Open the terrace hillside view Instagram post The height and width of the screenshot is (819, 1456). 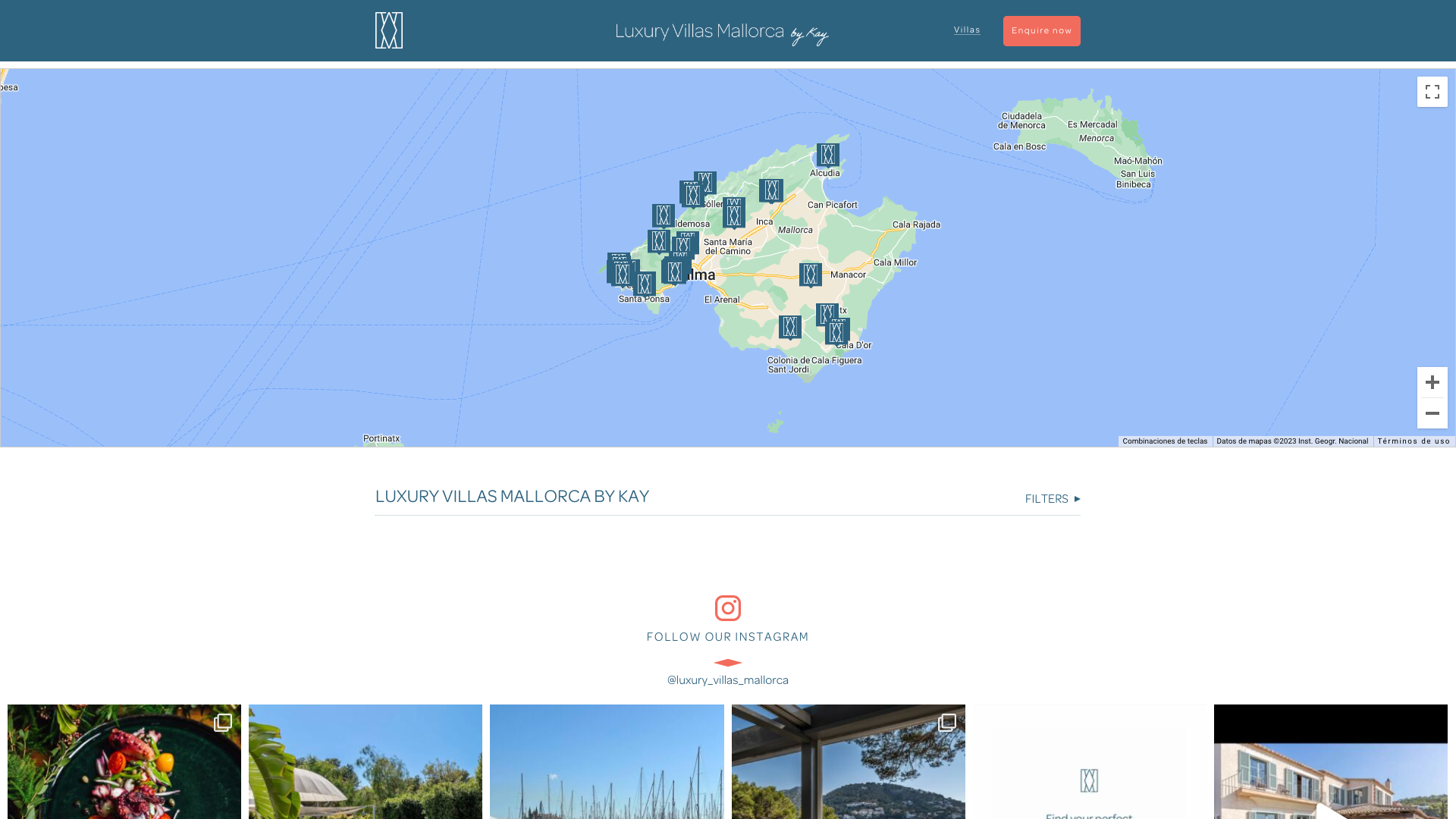pos(848,761)
